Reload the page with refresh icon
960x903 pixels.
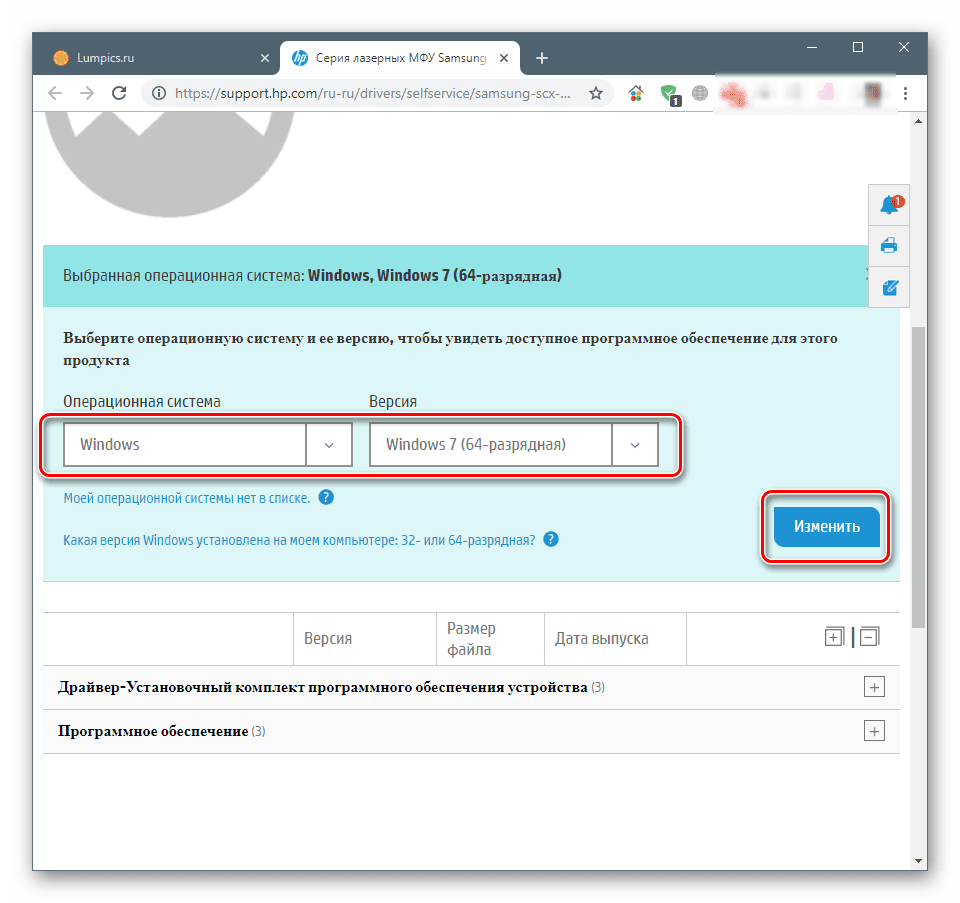pos(119,93)
